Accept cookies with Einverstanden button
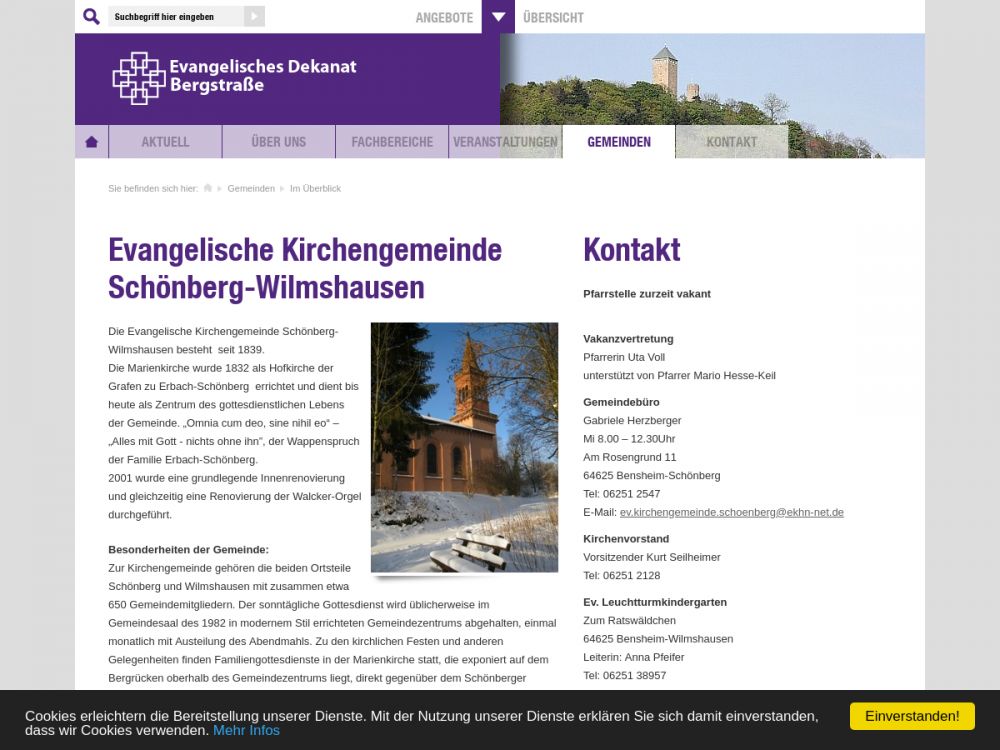Screen dimensions: 1000x750 coord(912,716)
